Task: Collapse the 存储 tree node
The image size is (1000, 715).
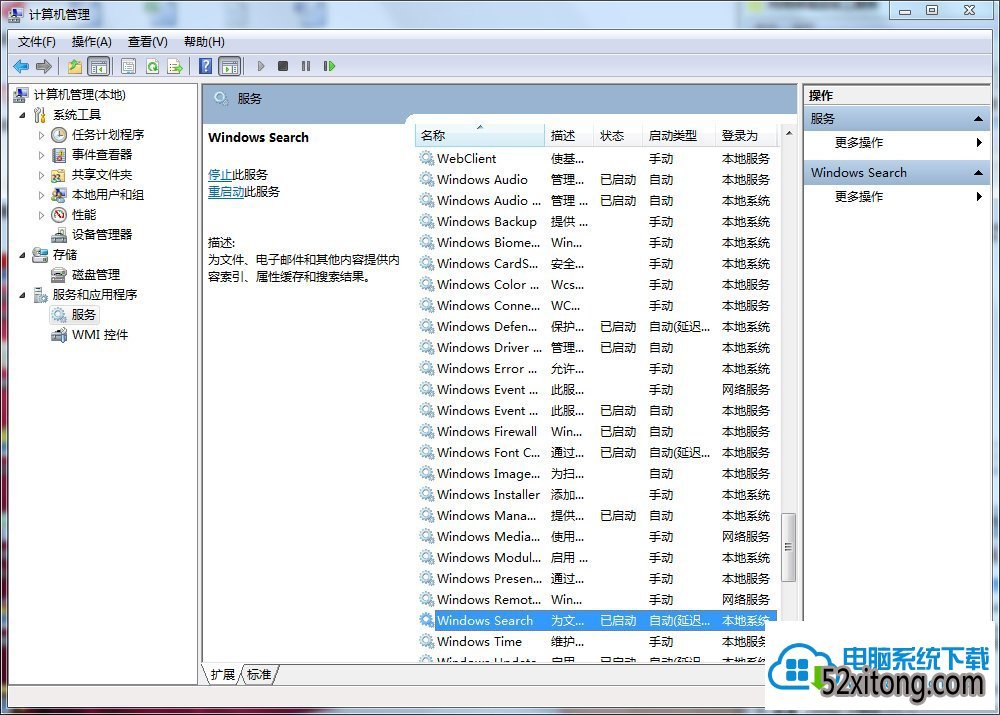Action: [x=23, y=255]
